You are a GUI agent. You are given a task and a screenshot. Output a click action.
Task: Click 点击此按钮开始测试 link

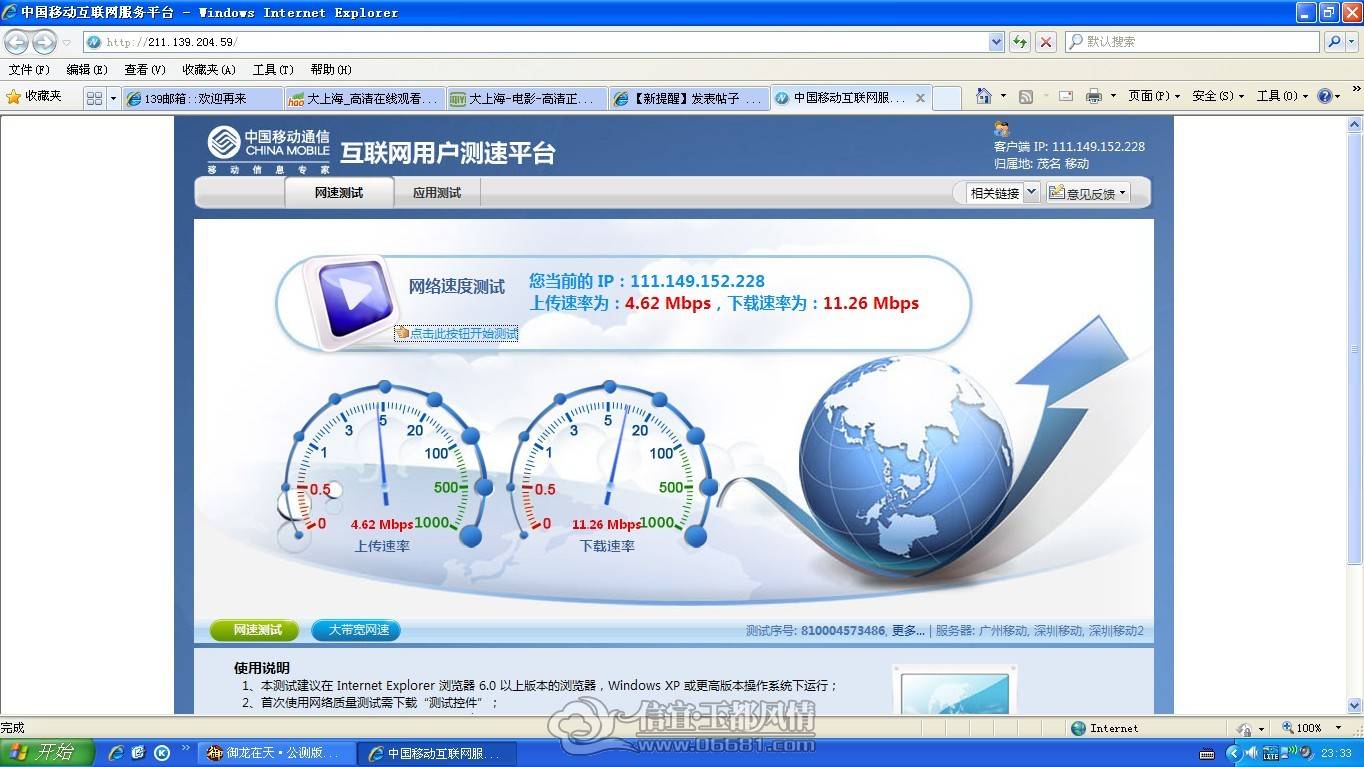(457, 333)
